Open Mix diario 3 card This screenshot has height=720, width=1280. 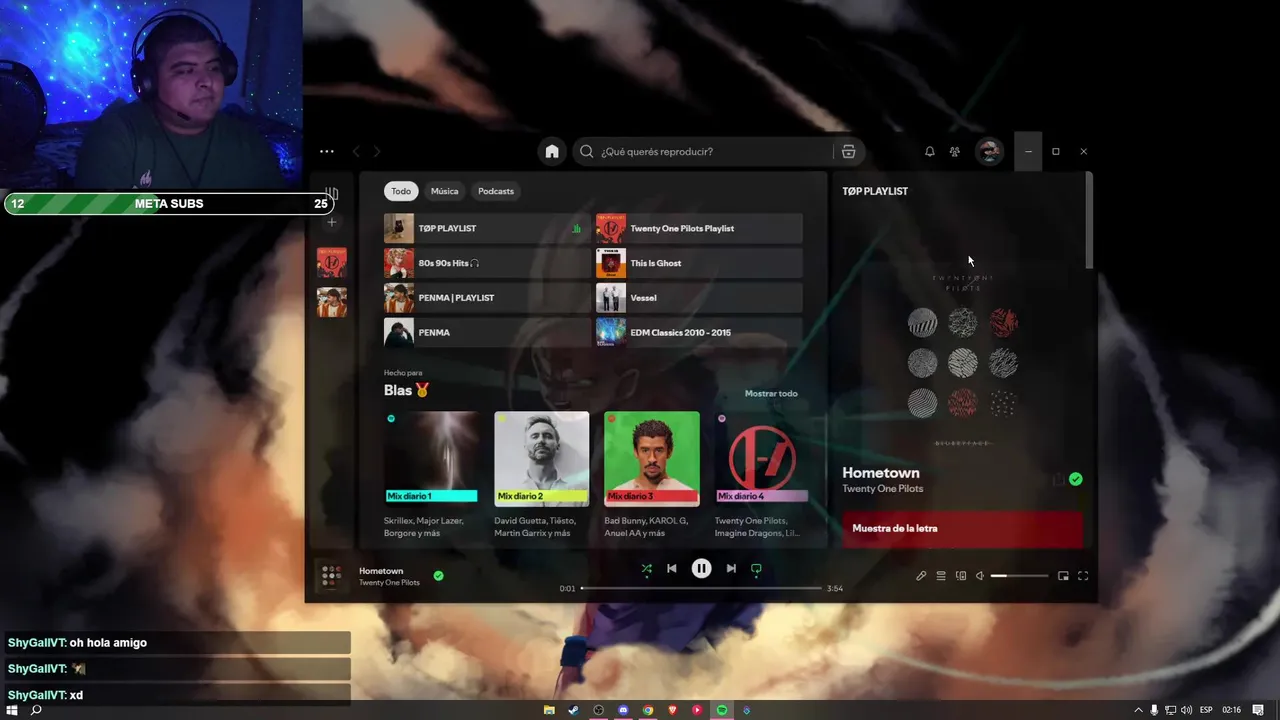652,475
